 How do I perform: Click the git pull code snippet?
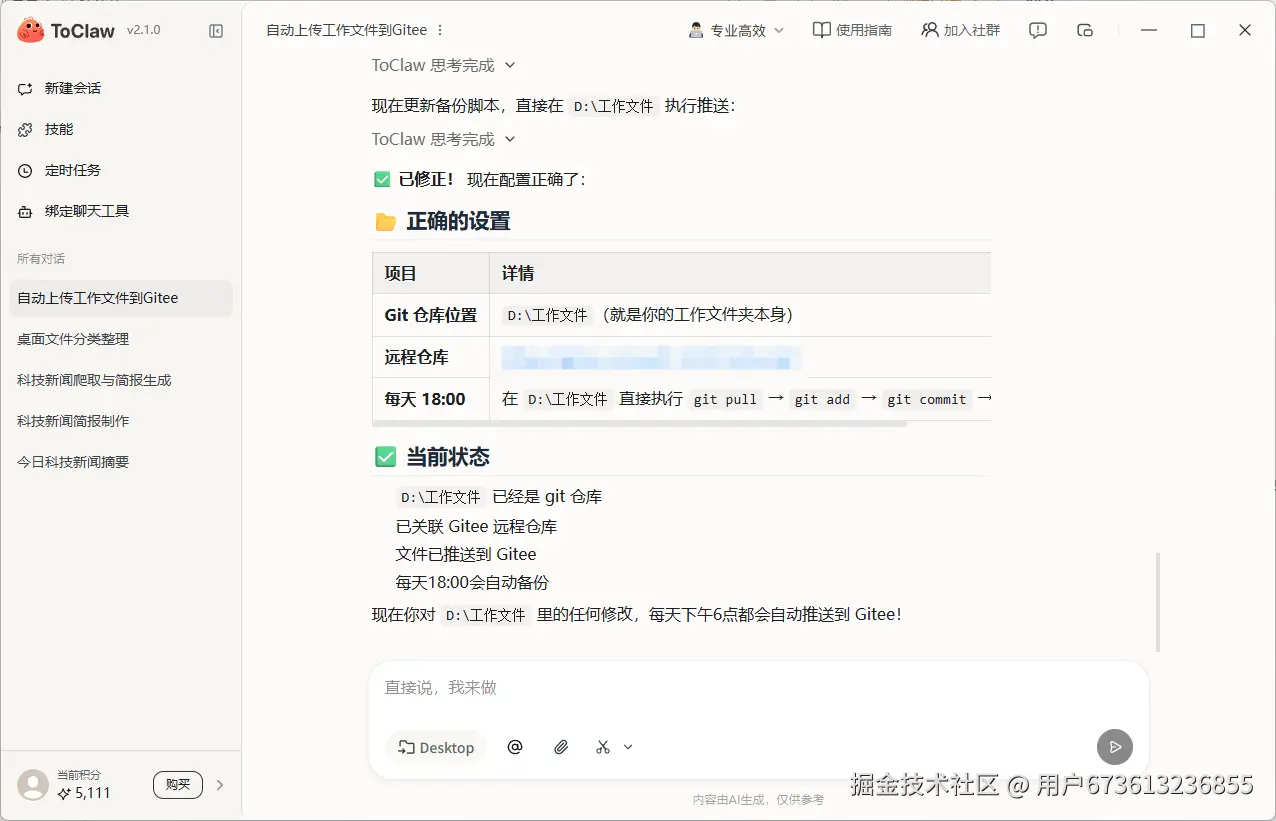(725, 399)
